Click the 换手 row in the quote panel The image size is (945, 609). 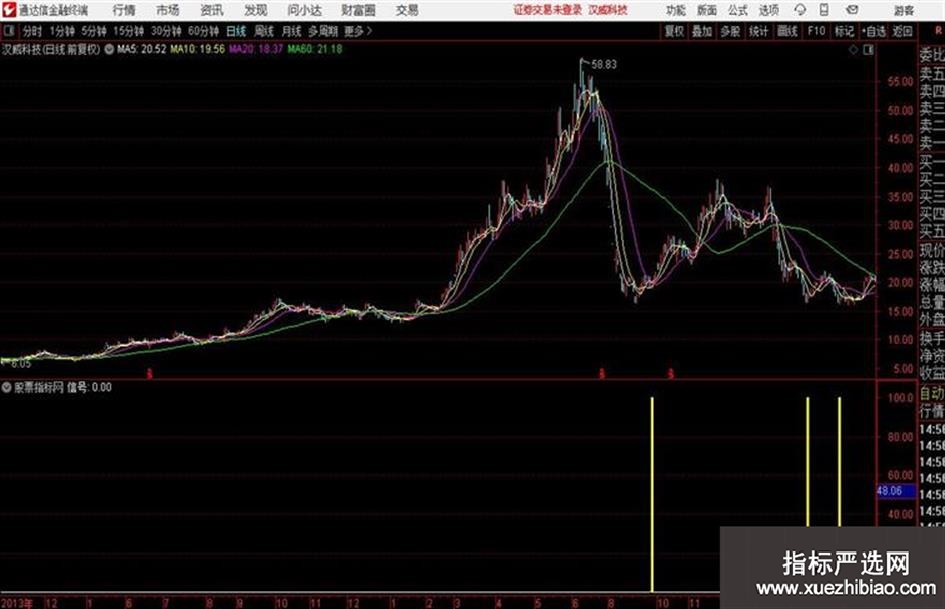coord(932,338)
